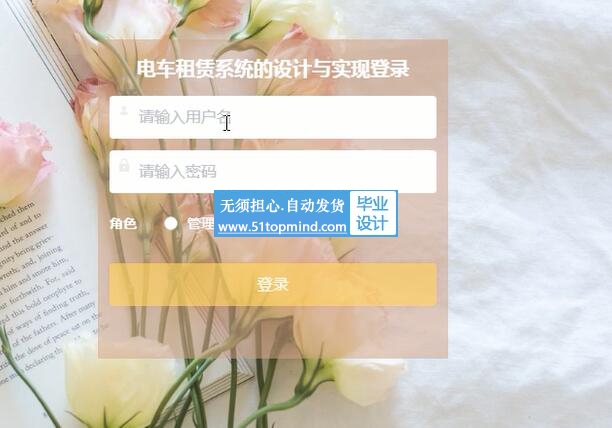Click the 角色 role label
The width and height of the screenshot is (612, 428).
[123, 224]
